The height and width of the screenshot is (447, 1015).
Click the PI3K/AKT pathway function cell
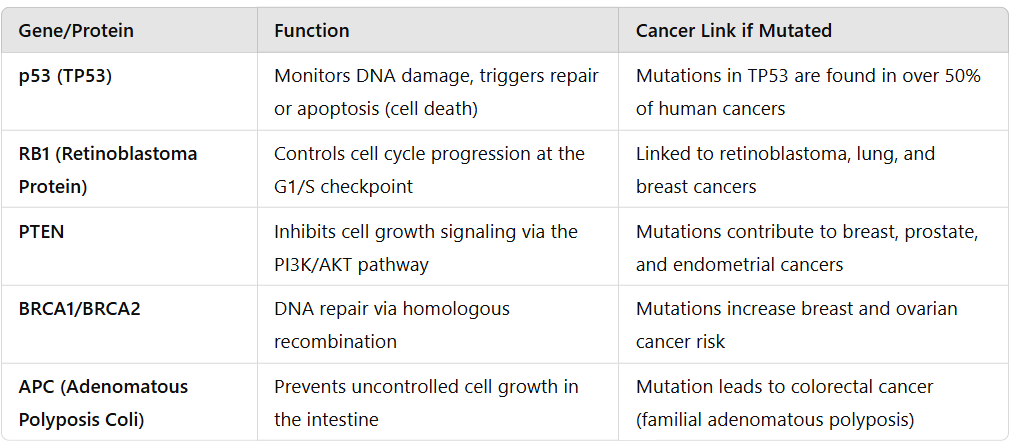426,248
